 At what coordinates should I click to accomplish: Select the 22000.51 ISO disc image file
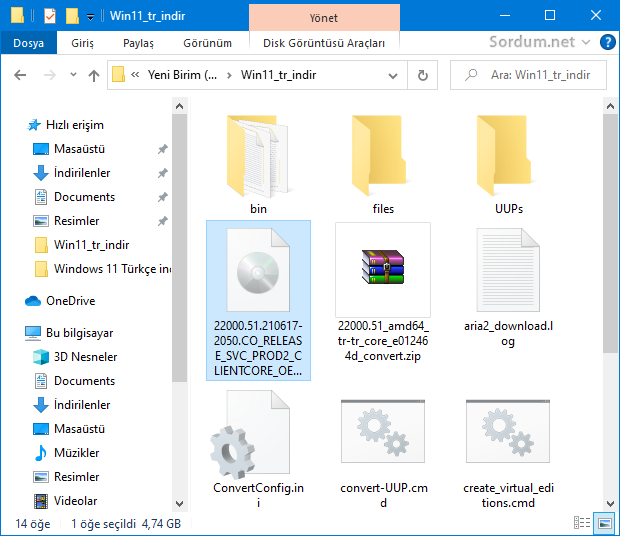(258, 300)
